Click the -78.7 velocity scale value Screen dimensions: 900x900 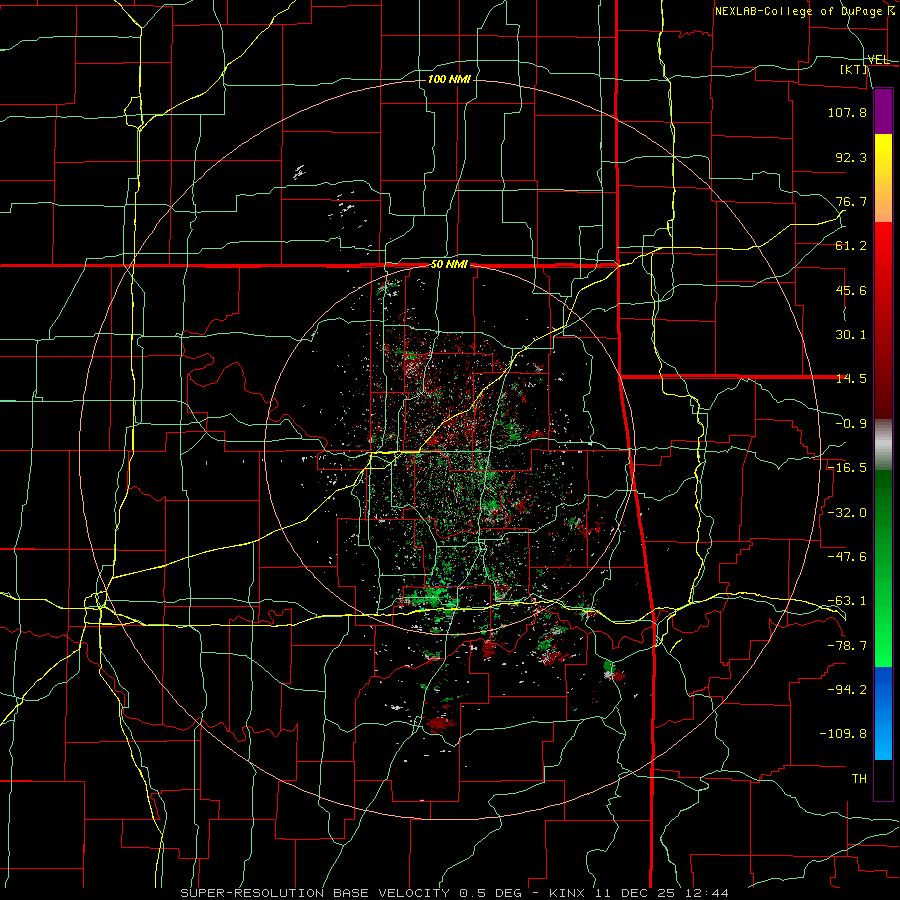point(847,646)
